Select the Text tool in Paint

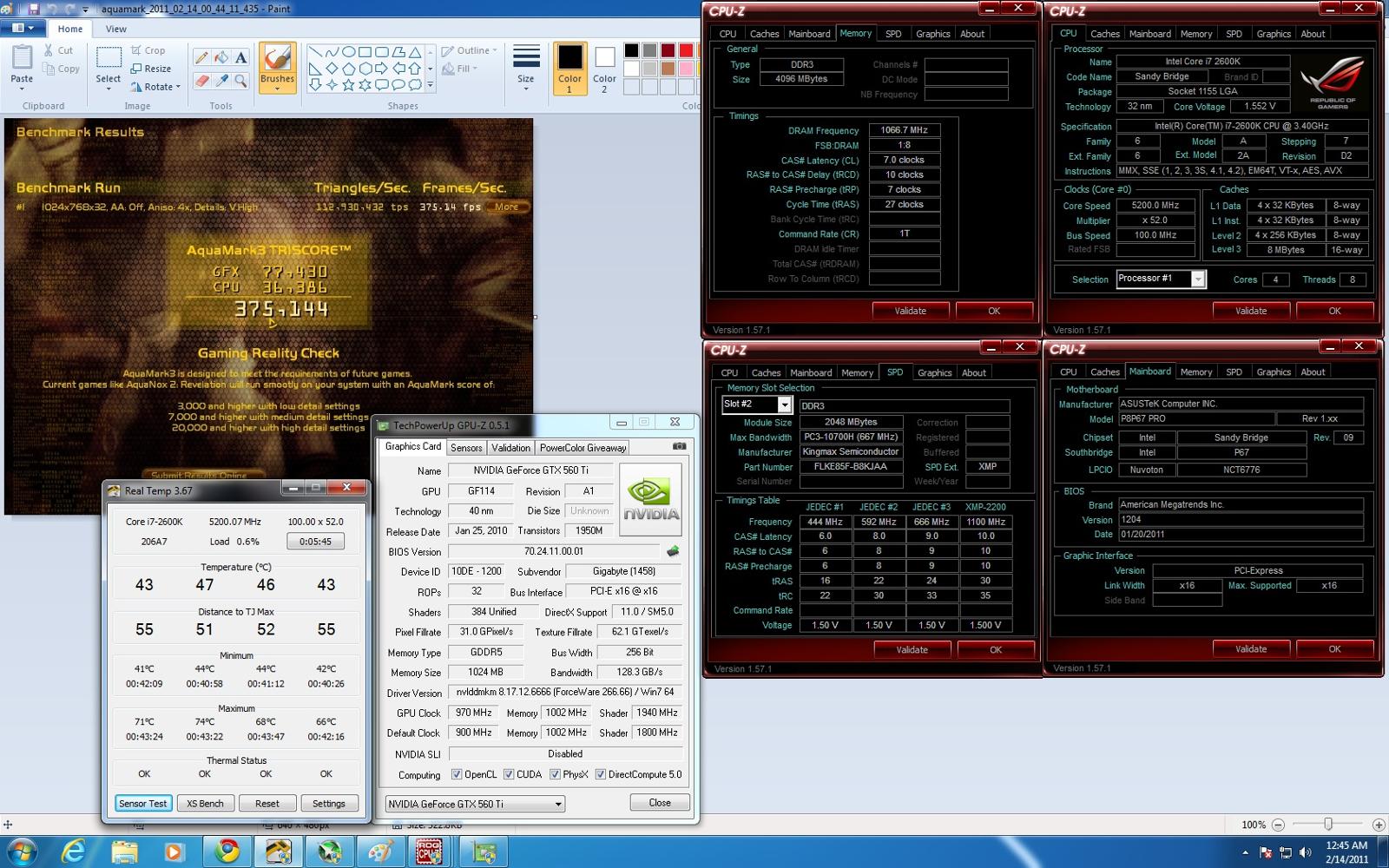[240, 57]
